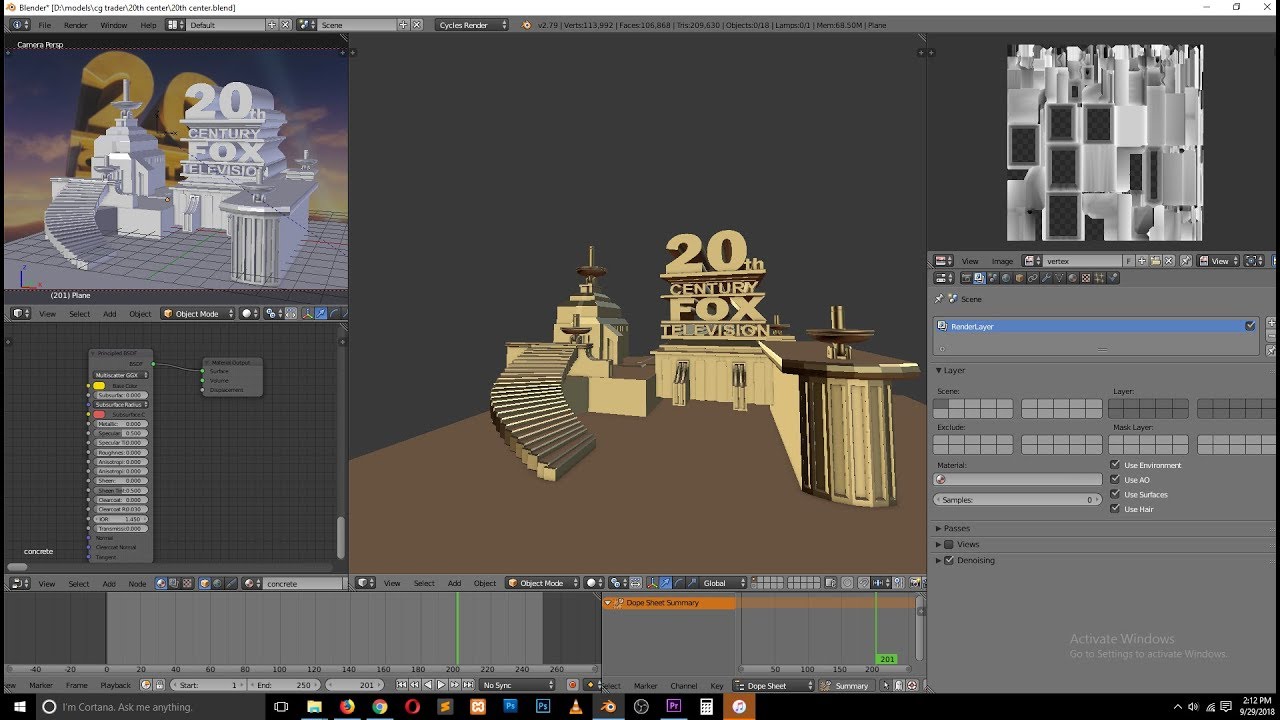Select object node tree type icon
Screen dimensions: 1280x720
click(x=205, y=583)
